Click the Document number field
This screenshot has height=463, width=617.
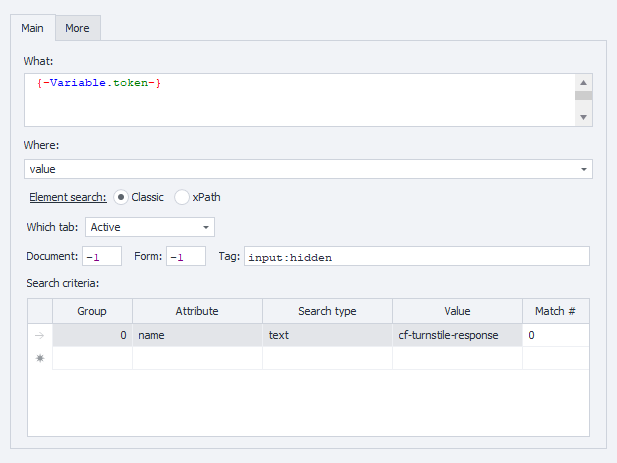(x=102, y=257)
